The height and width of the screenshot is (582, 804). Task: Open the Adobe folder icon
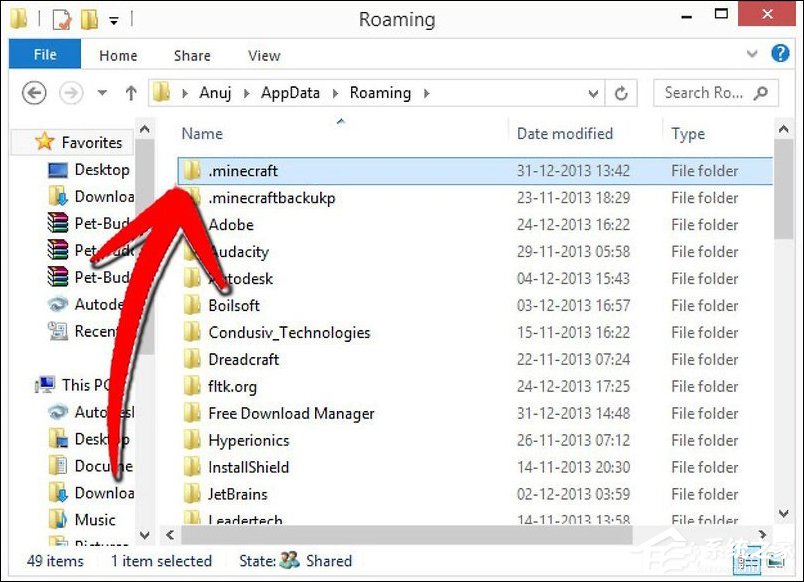click(x=197, y=224)
